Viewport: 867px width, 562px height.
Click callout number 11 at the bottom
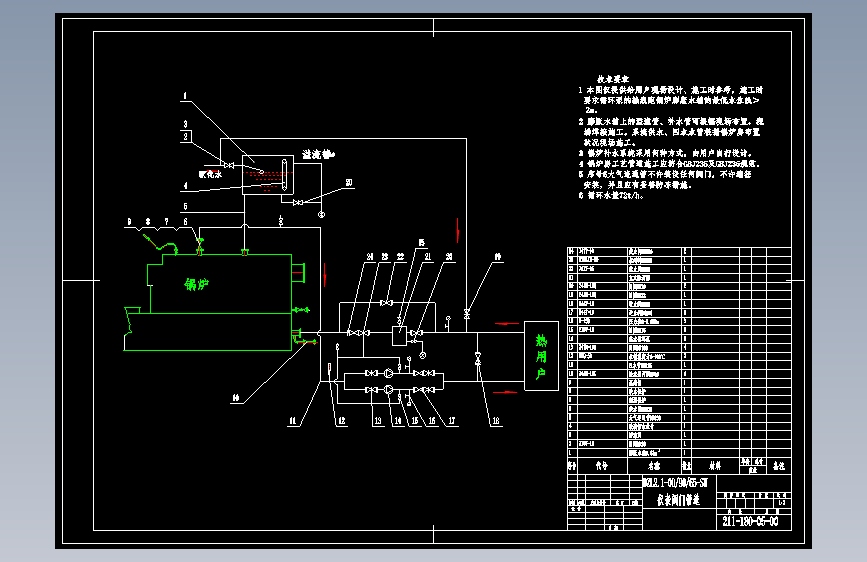pos(293,420)
